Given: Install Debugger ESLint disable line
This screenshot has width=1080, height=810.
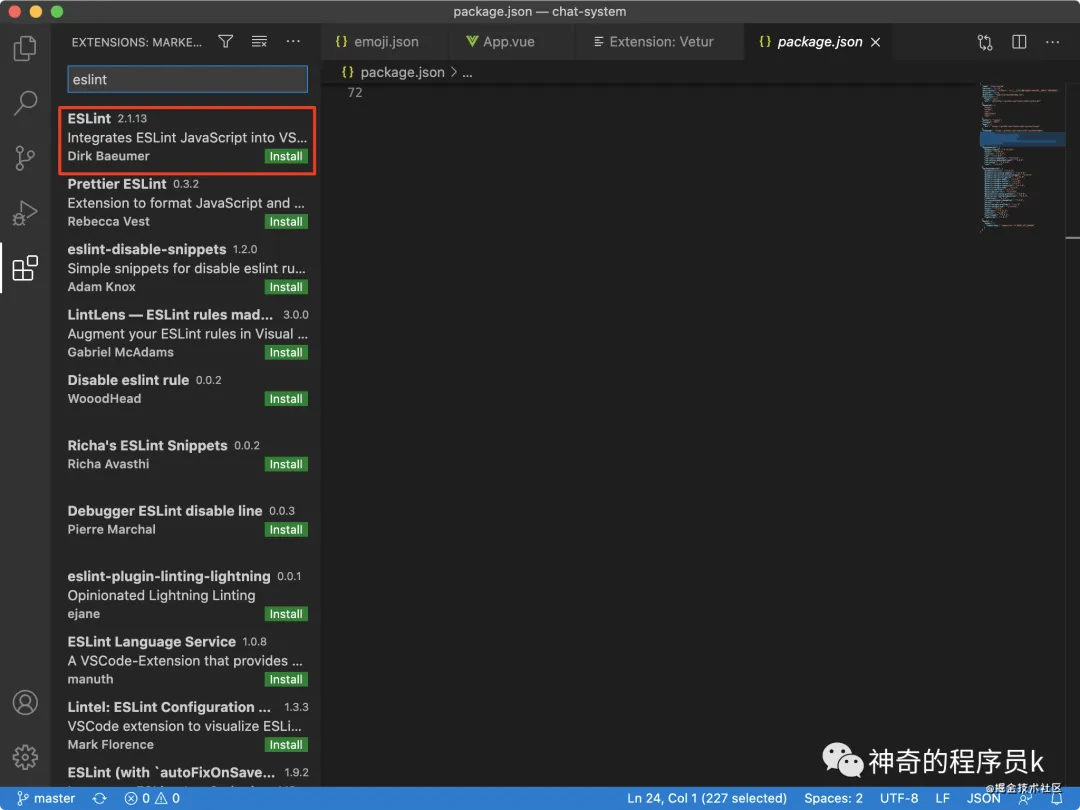Looking at the screenshot, I should 286,530.
